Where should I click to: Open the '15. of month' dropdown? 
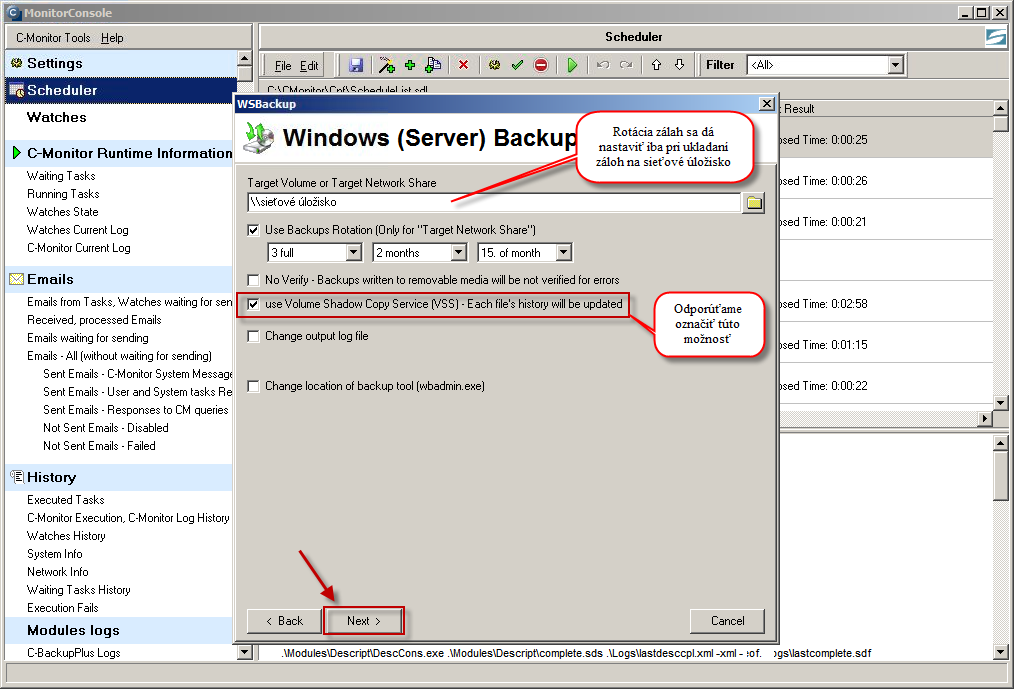point(564,252)
